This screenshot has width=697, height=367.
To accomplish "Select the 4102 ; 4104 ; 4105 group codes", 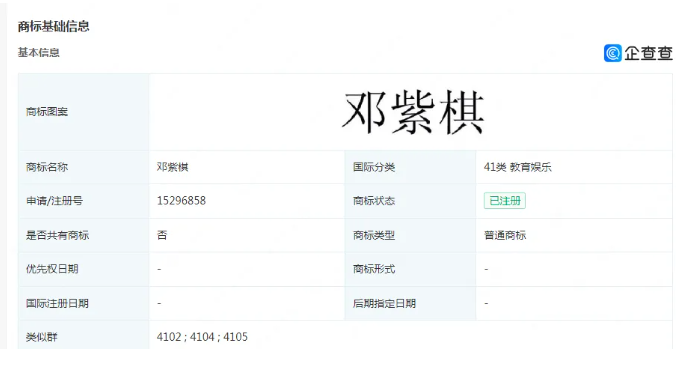I will coord(202,337).
